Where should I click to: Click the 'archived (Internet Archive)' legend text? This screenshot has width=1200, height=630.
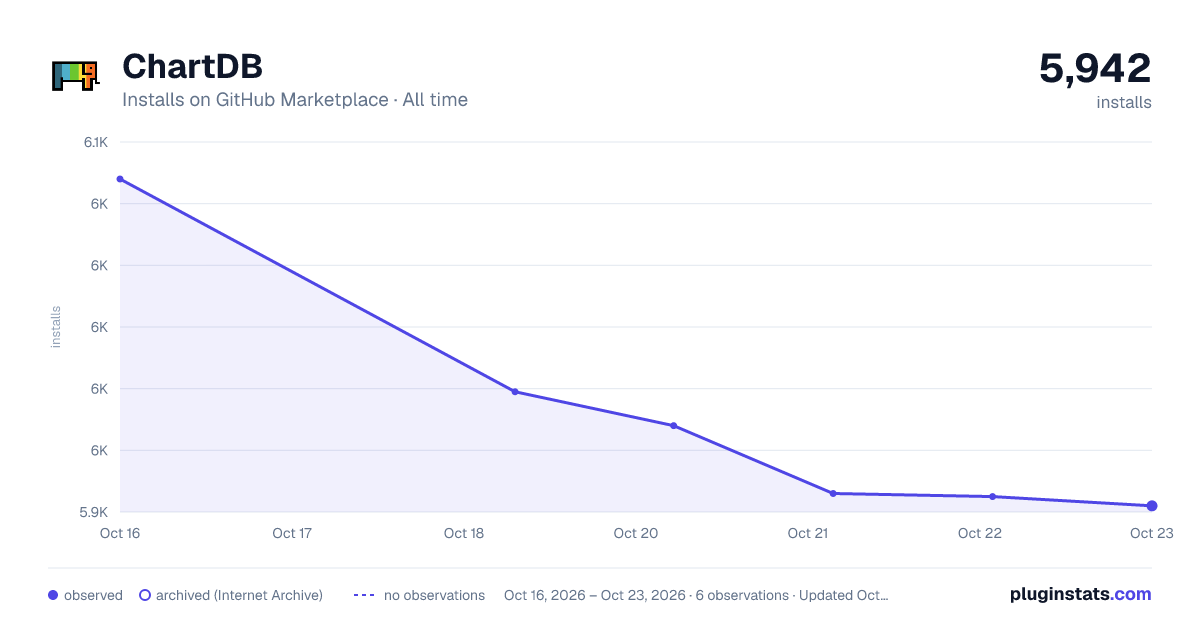click(x=239, y=595)
